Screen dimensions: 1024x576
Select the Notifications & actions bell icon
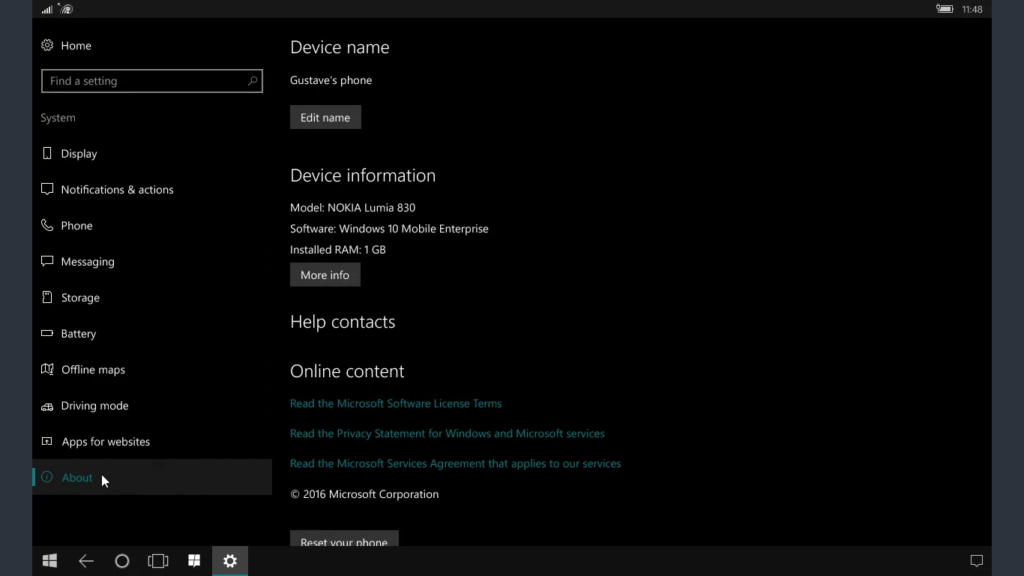[x=47, y=189]
